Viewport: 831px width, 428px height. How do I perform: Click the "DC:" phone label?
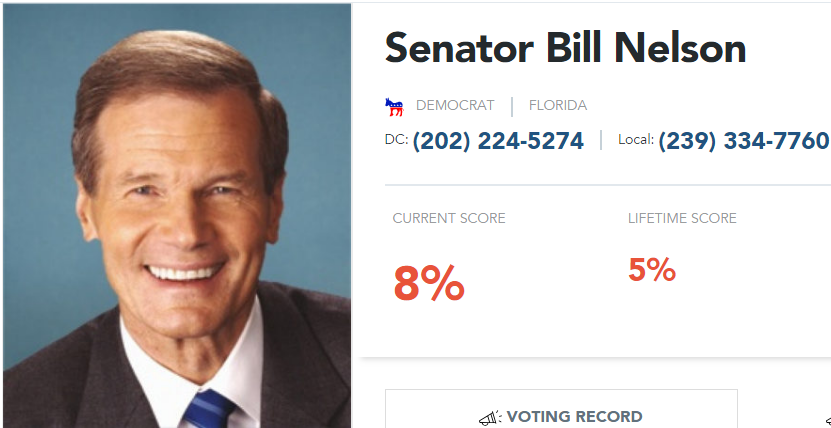click(x=396, y=140)
